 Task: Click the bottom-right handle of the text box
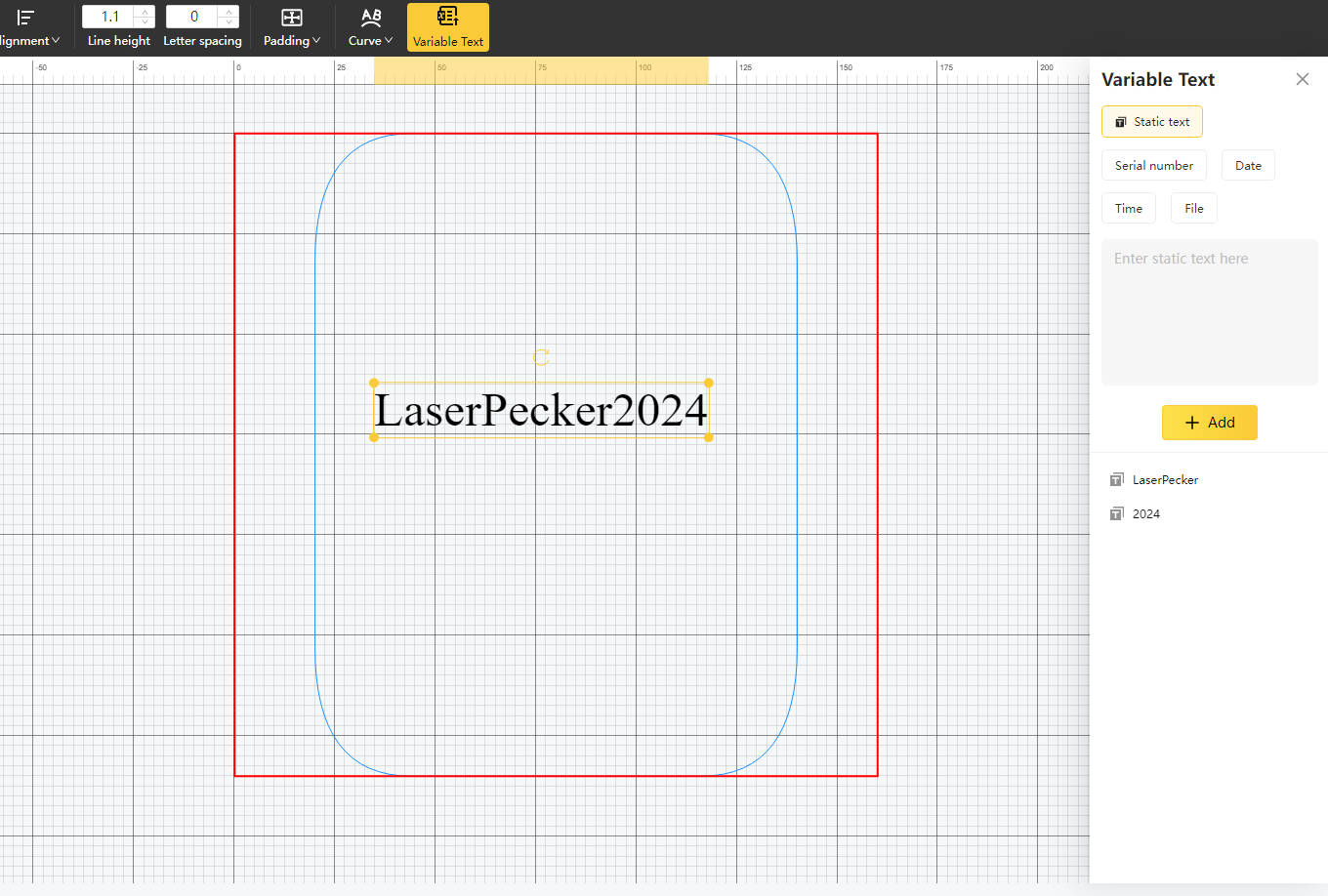(709, 437)
